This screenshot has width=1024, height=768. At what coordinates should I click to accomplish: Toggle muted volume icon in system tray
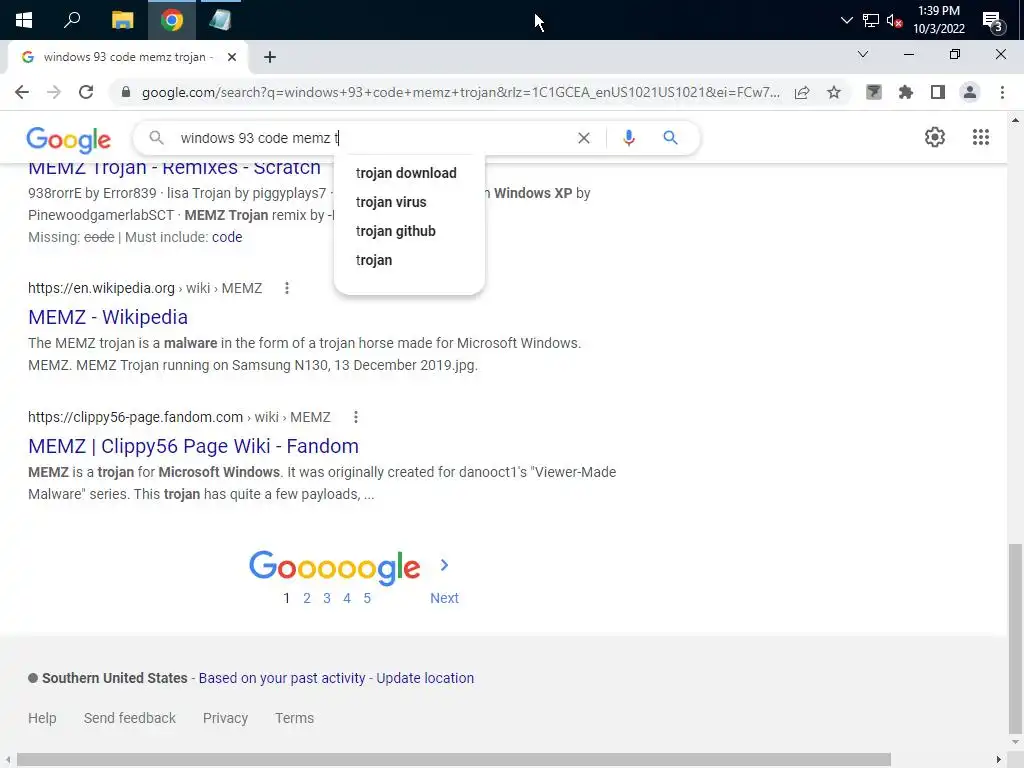[x=894, y=20]
